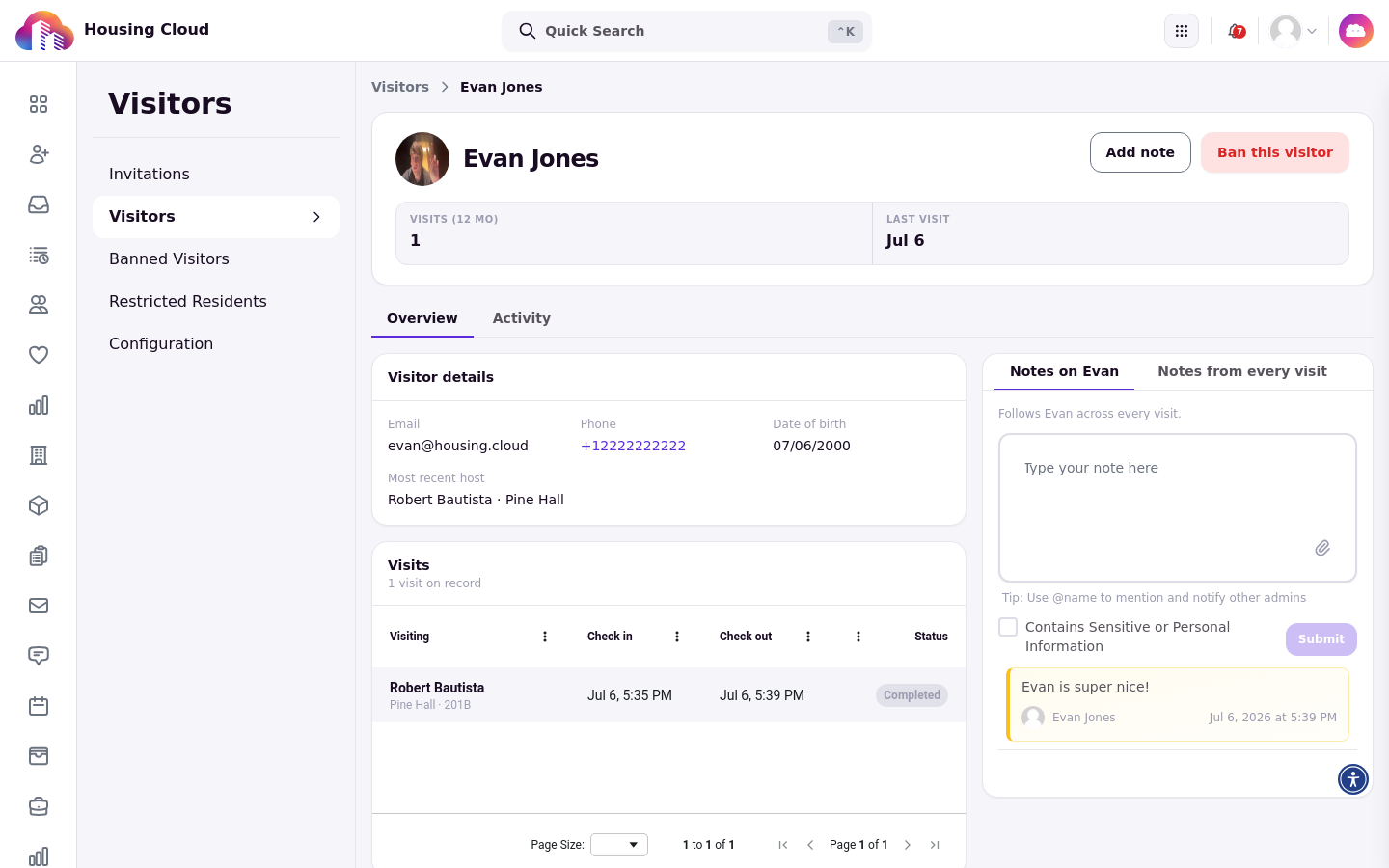Focus the Quick Search box

tap(687, 31)
